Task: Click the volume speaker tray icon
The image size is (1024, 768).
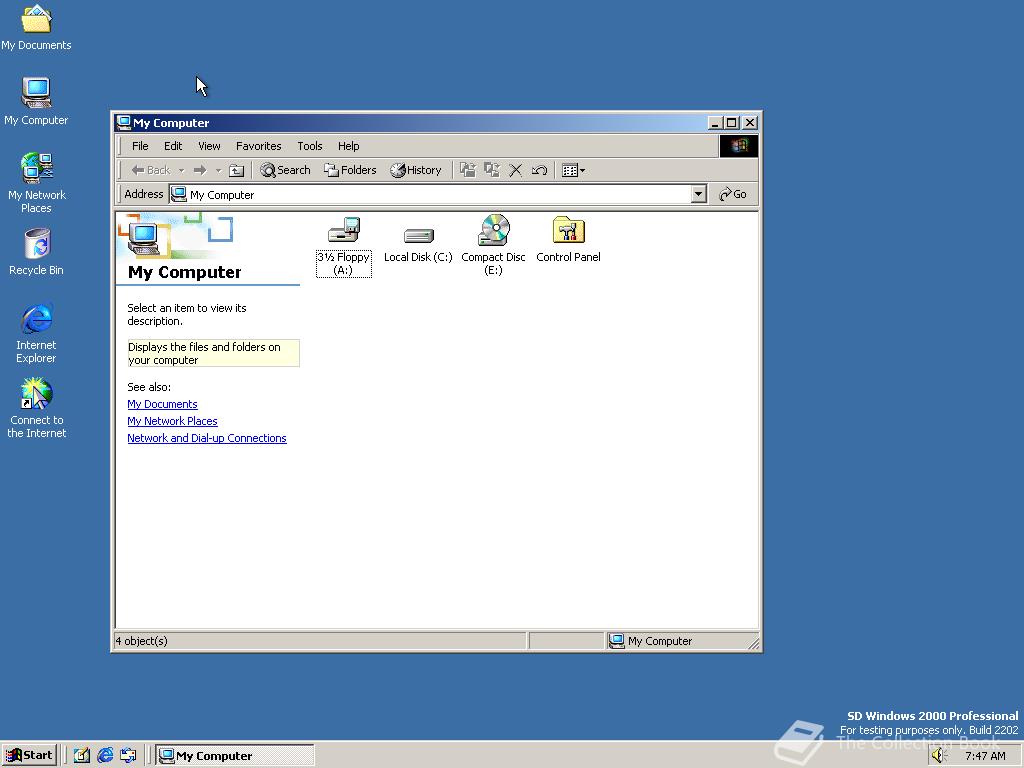Action: click(x=940, y=756)
